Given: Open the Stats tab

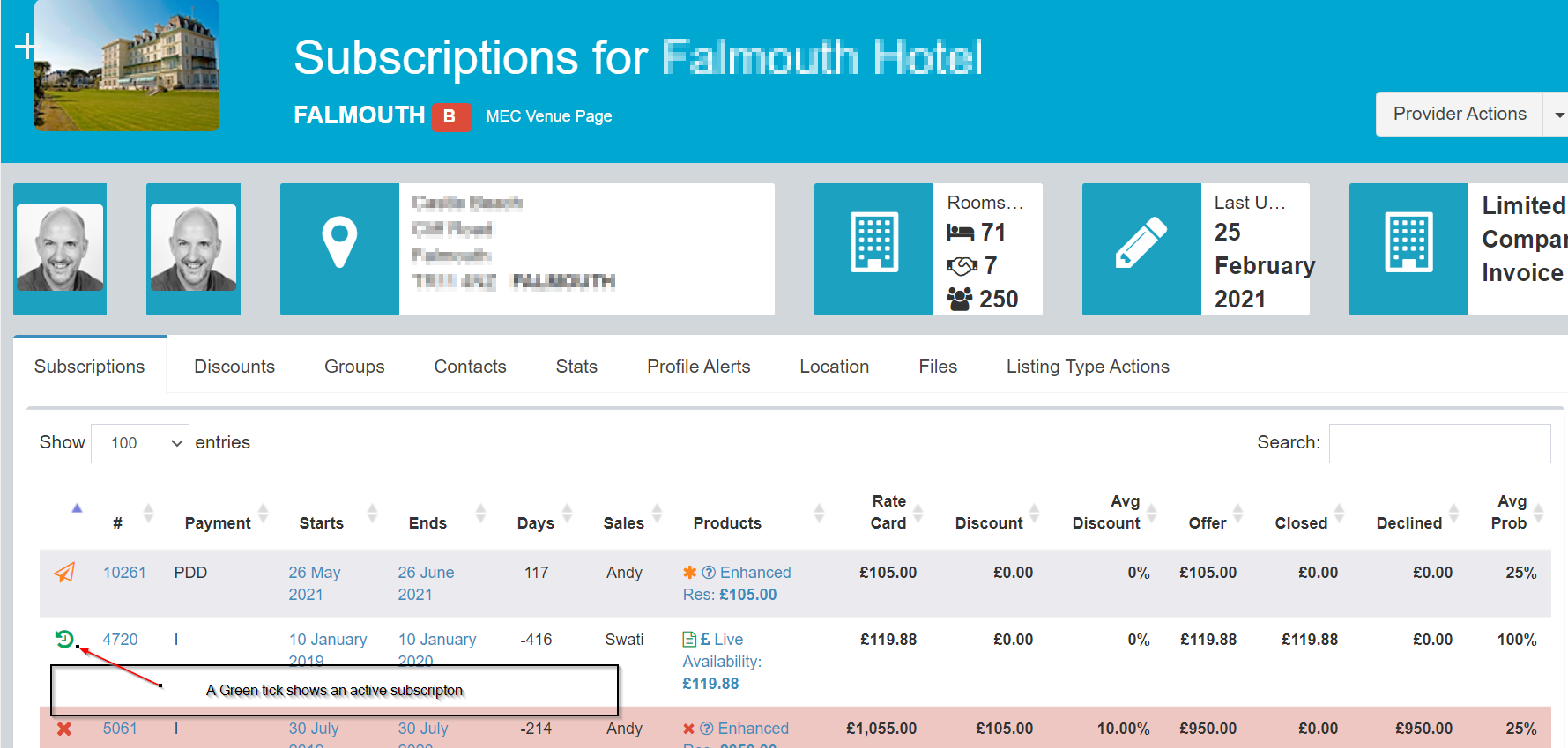Looking at the screenshot, I should (x=576, y=367).
